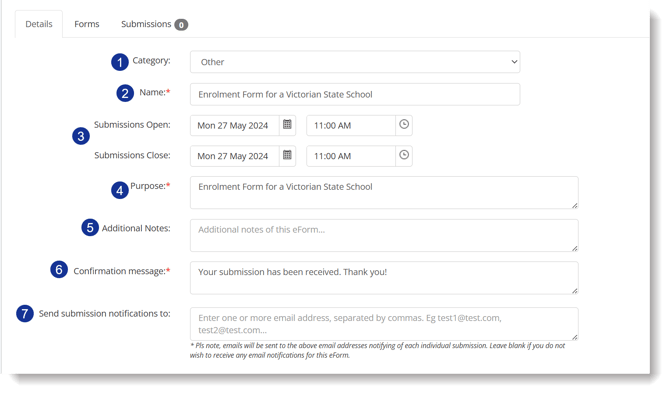This screenshot has height=394, width=670.
Task: Grab the Purpose text area corner handle
Action: point(575,206)
